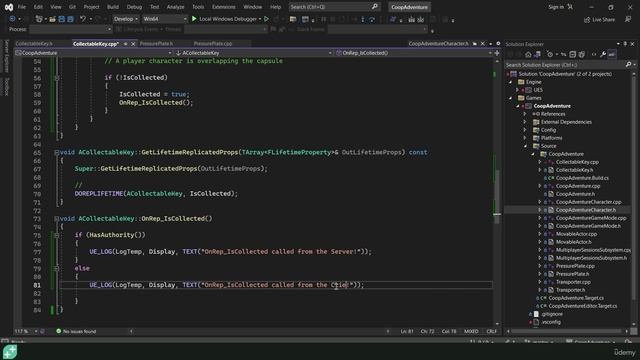Screen dimensions: 640x360
Task: Click the CoopAdventure solution name button
Action: [409, 7]
